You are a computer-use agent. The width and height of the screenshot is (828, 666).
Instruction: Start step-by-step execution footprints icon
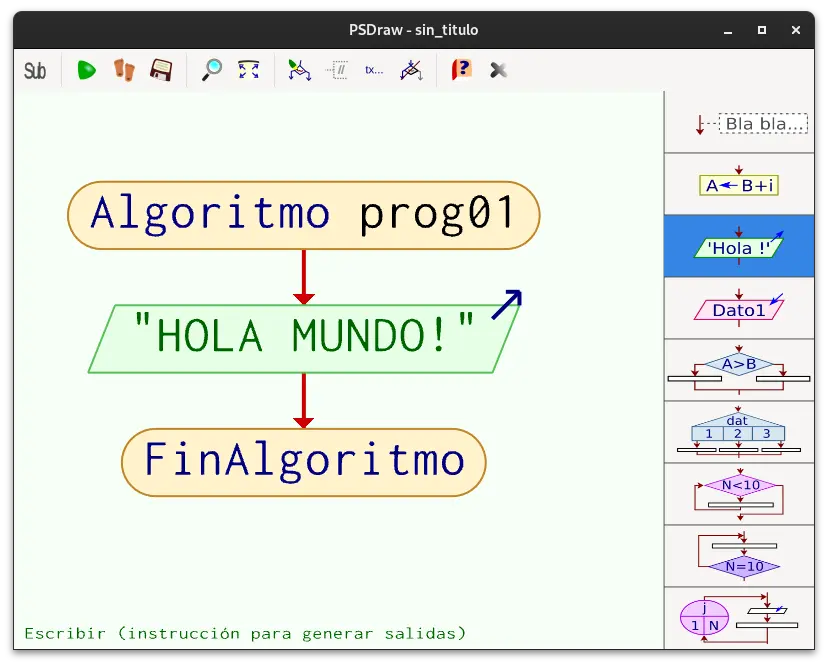tap(124, 70)
